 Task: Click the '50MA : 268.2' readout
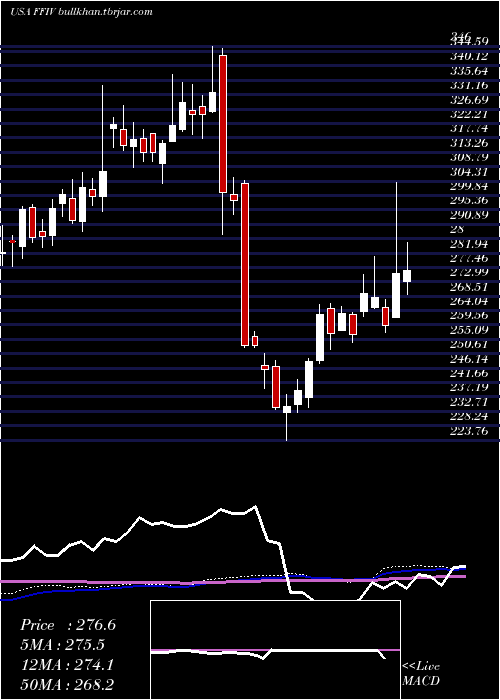(x=68, y=685)
